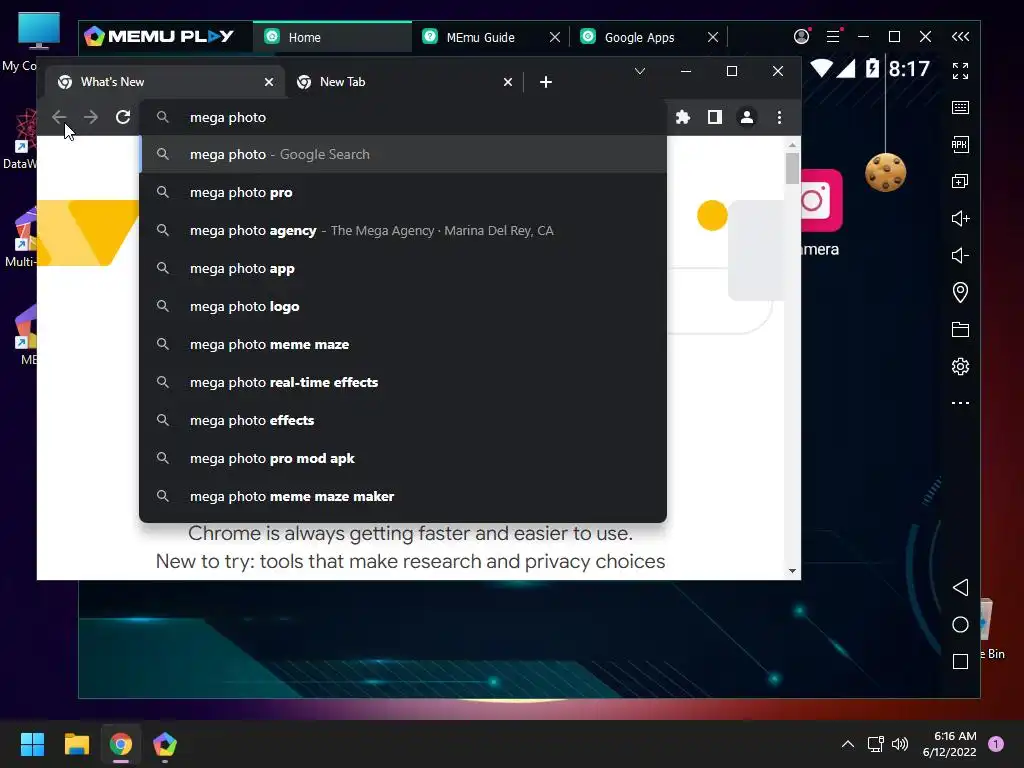Switch to the MEmu Home tab
The width and height of the screenshot is (1024, 768).
click(332, 37)
